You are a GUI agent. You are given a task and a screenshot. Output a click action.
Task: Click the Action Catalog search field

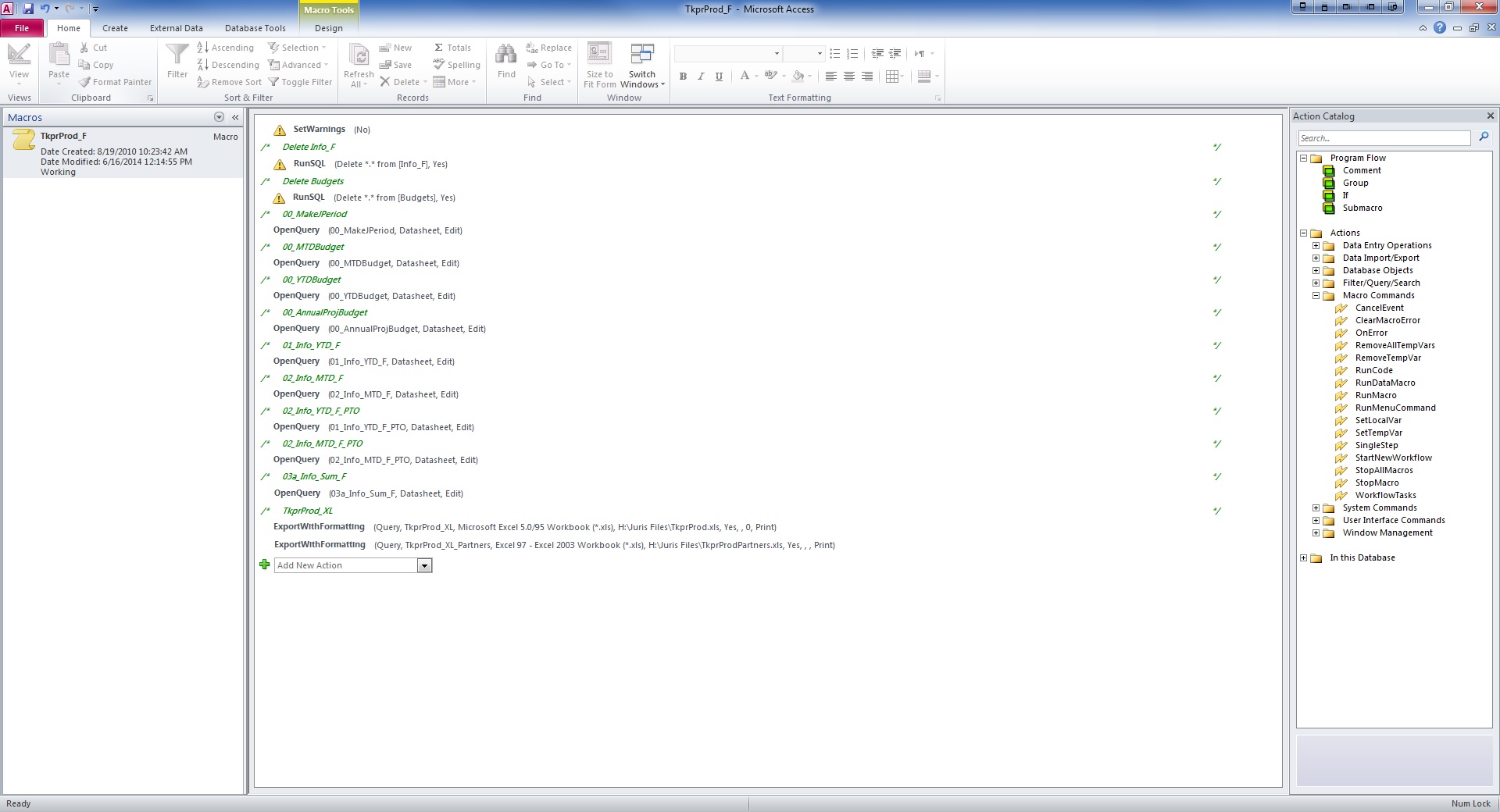[1383, 138]
